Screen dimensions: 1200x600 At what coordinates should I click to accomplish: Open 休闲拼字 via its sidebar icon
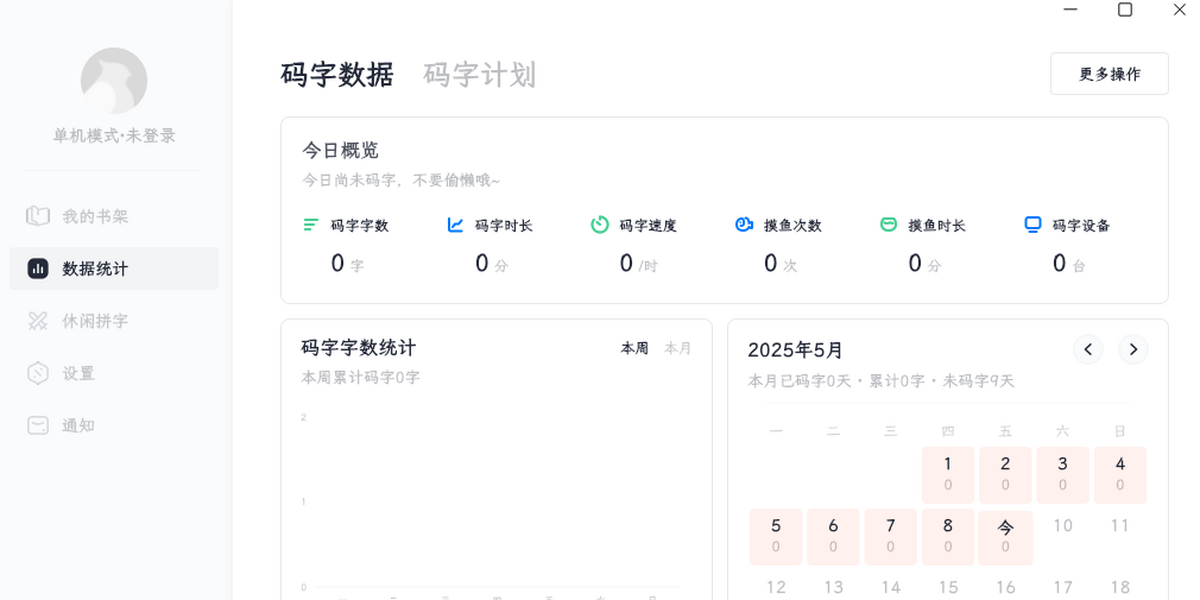click(38, 321)
